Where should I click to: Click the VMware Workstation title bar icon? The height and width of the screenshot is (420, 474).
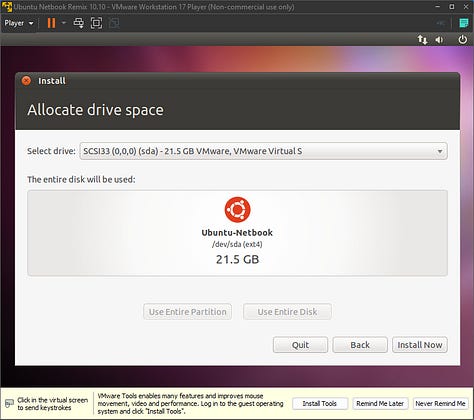7,7
